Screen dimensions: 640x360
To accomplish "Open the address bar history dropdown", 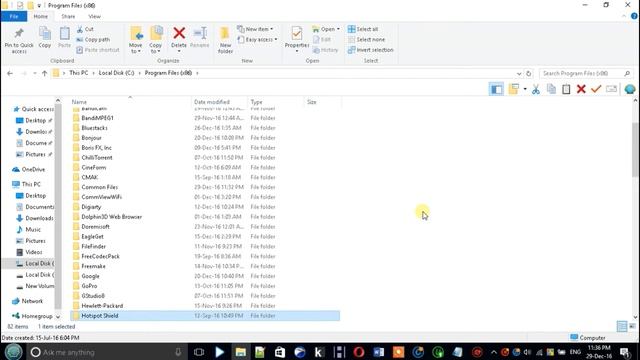I will click(x=519, y=73).
